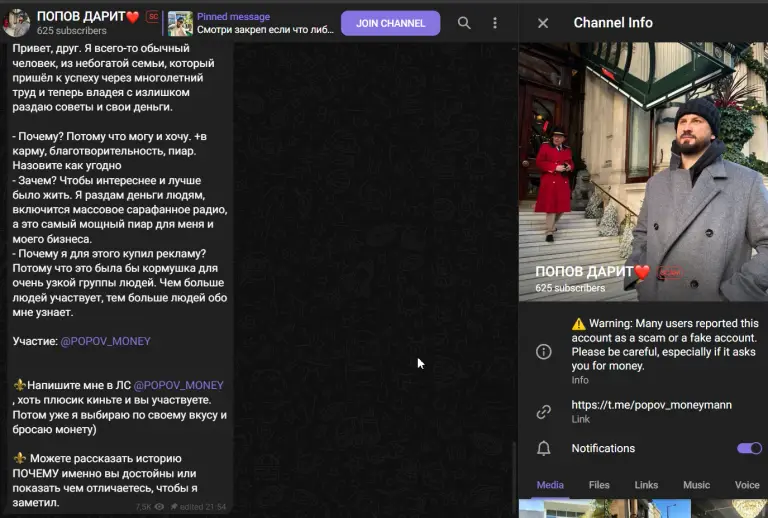Viewport: 768px width, 518px height.
Task: Click the SC scam badge in chat header
Action: (153, 17)
